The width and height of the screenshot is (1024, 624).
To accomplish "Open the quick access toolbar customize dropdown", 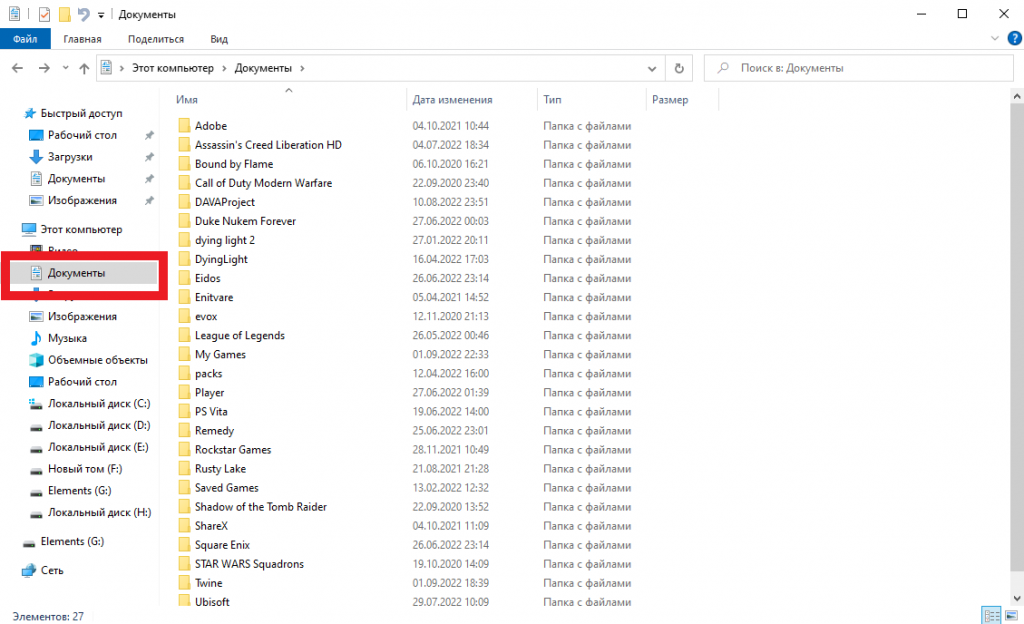I will coord(101,14).
